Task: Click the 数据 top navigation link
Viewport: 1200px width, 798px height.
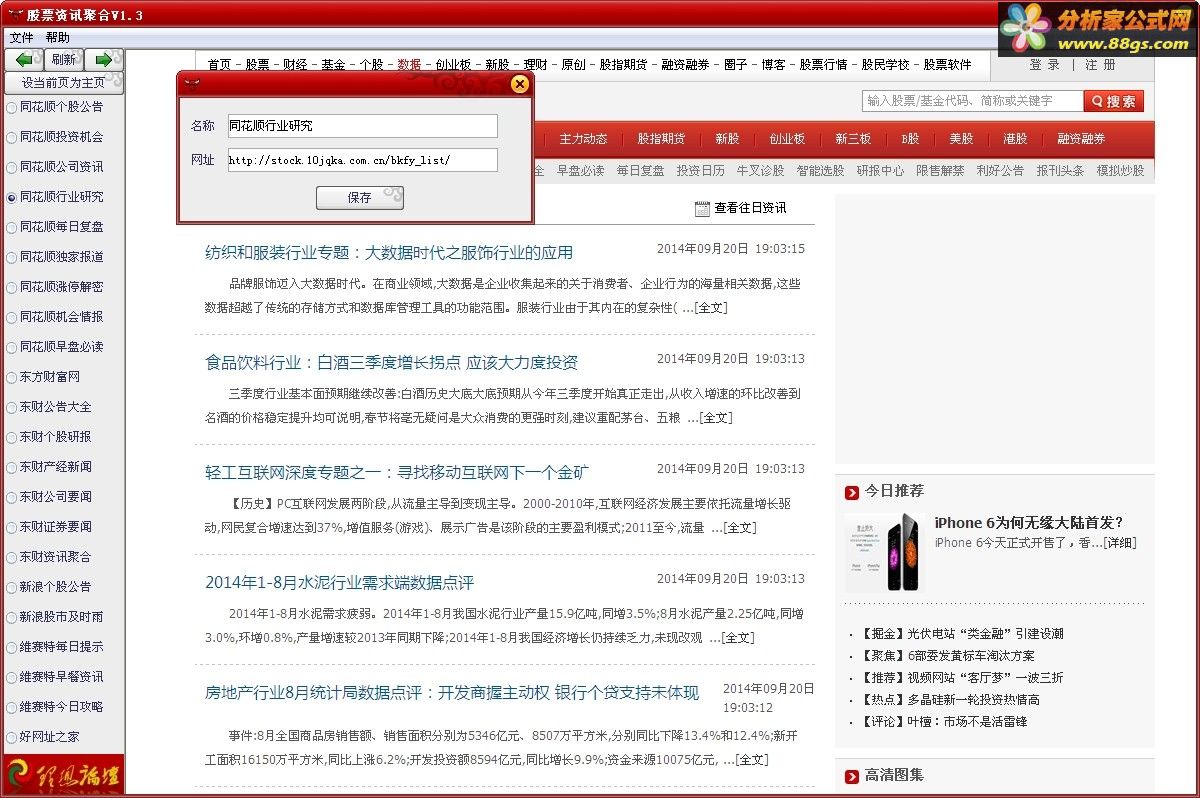Action: pos(409,64)
